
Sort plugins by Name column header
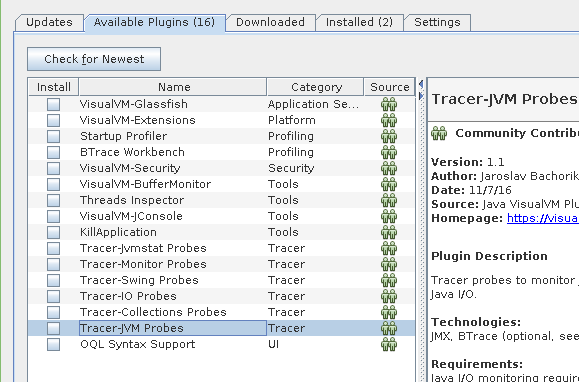point(173,87)
